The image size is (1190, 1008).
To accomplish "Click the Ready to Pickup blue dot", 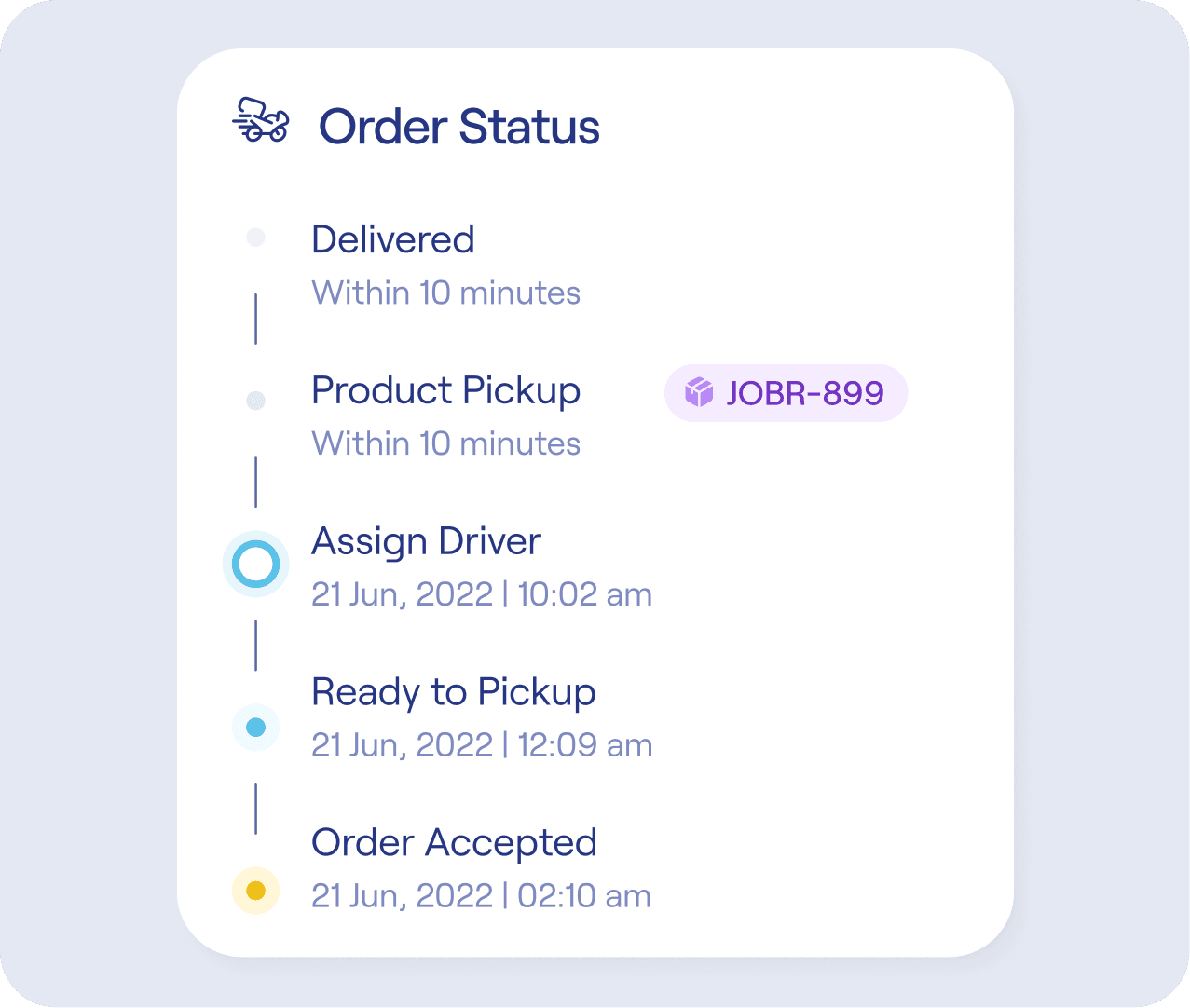I will 255,727.
